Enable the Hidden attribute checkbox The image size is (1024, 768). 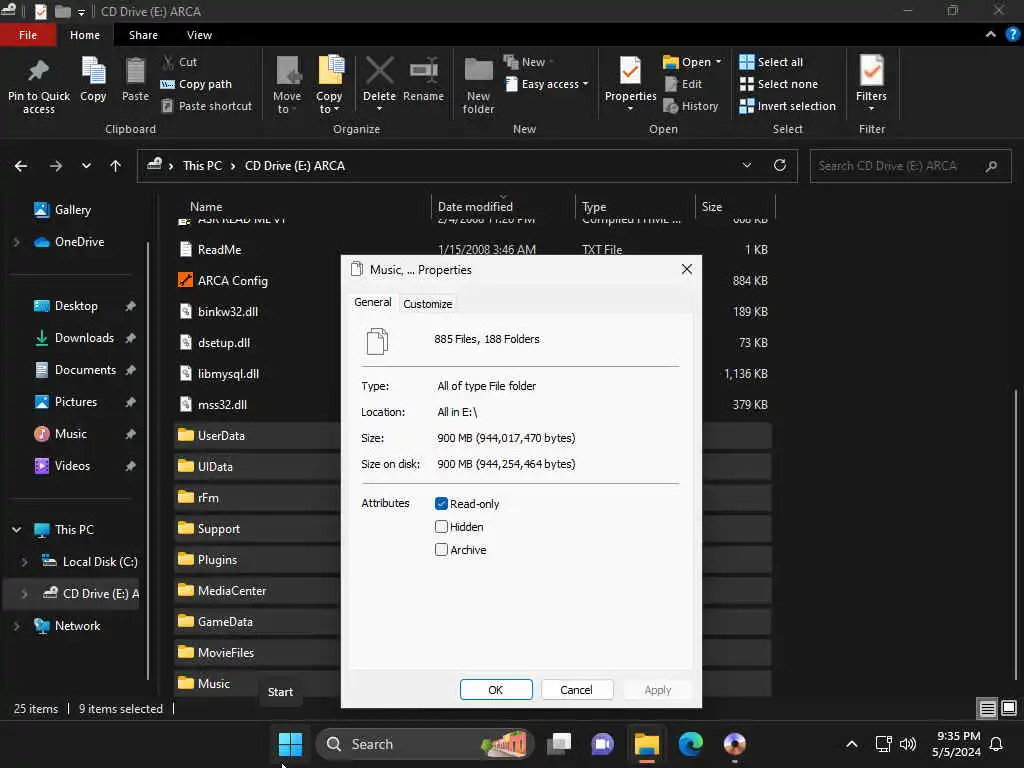(x=441, y=526)
